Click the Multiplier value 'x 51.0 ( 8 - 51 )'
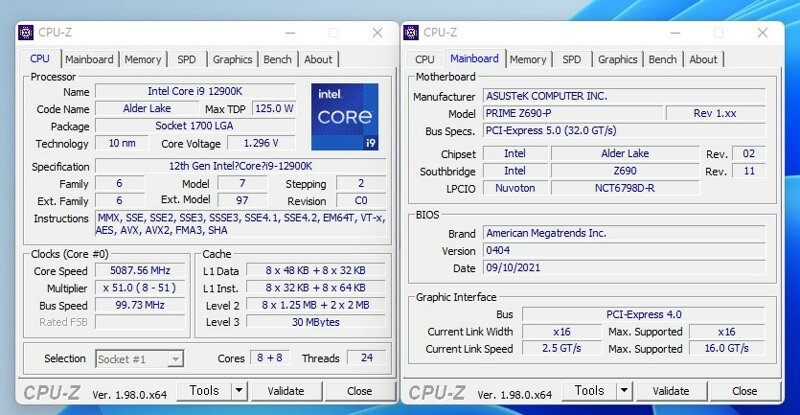 point(140,288)
